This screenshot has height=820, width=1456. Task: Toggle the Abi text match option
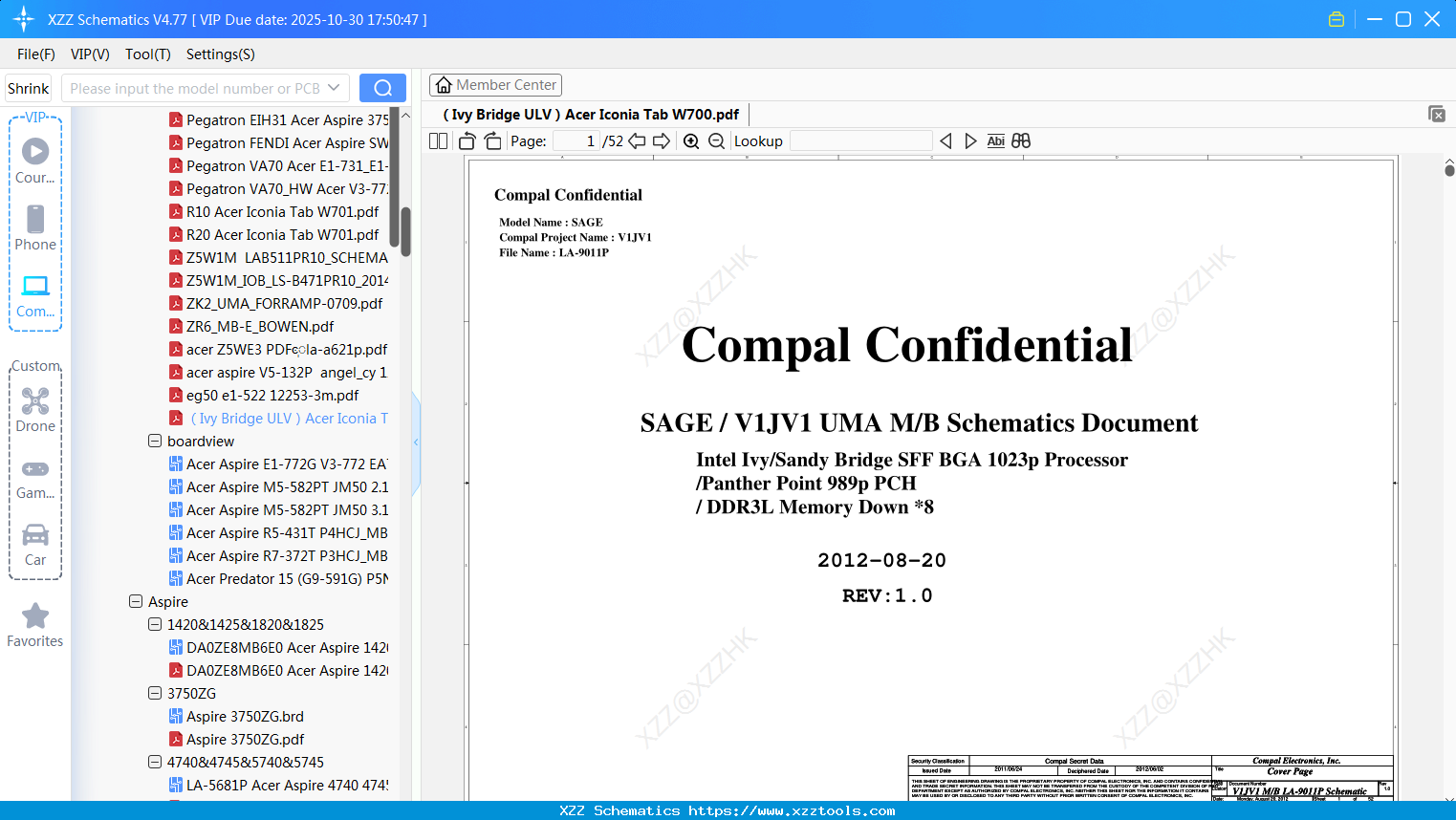(x=996, y=141)
